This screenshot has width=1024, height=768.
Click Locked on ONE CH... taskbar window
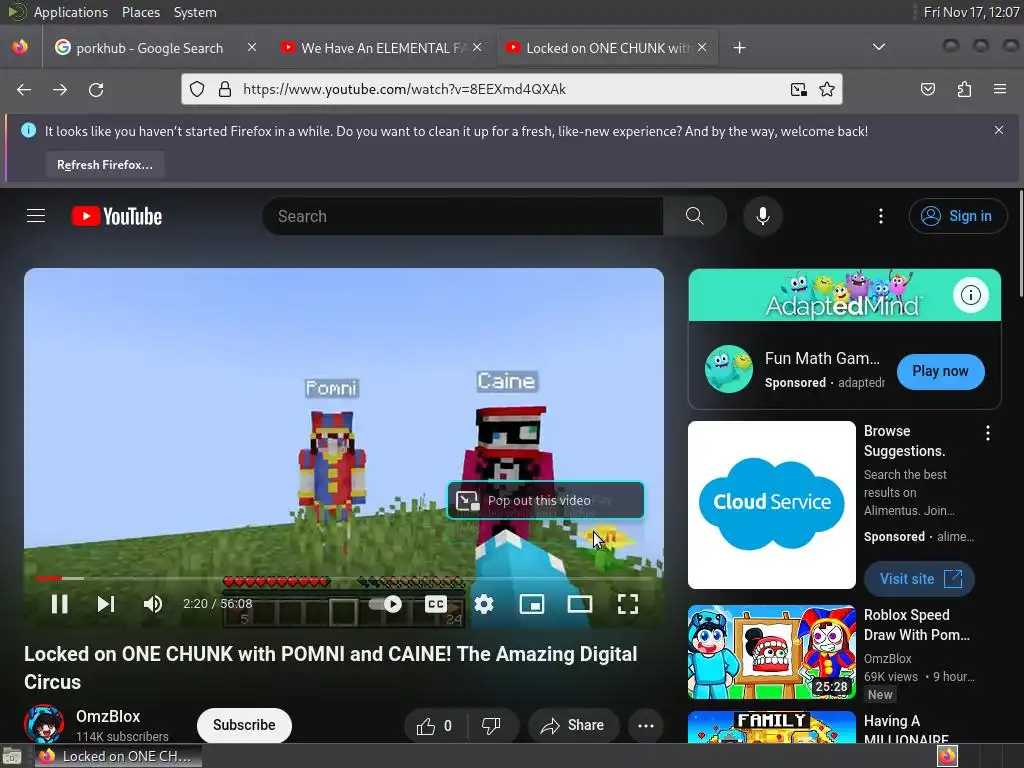click(118, 756)
